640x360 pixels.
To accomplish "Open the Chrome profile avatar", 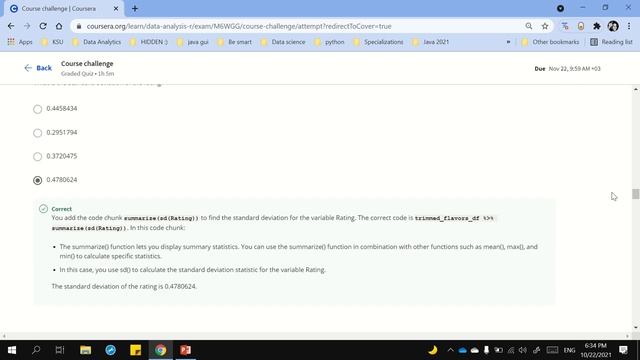I will (613, 26).
